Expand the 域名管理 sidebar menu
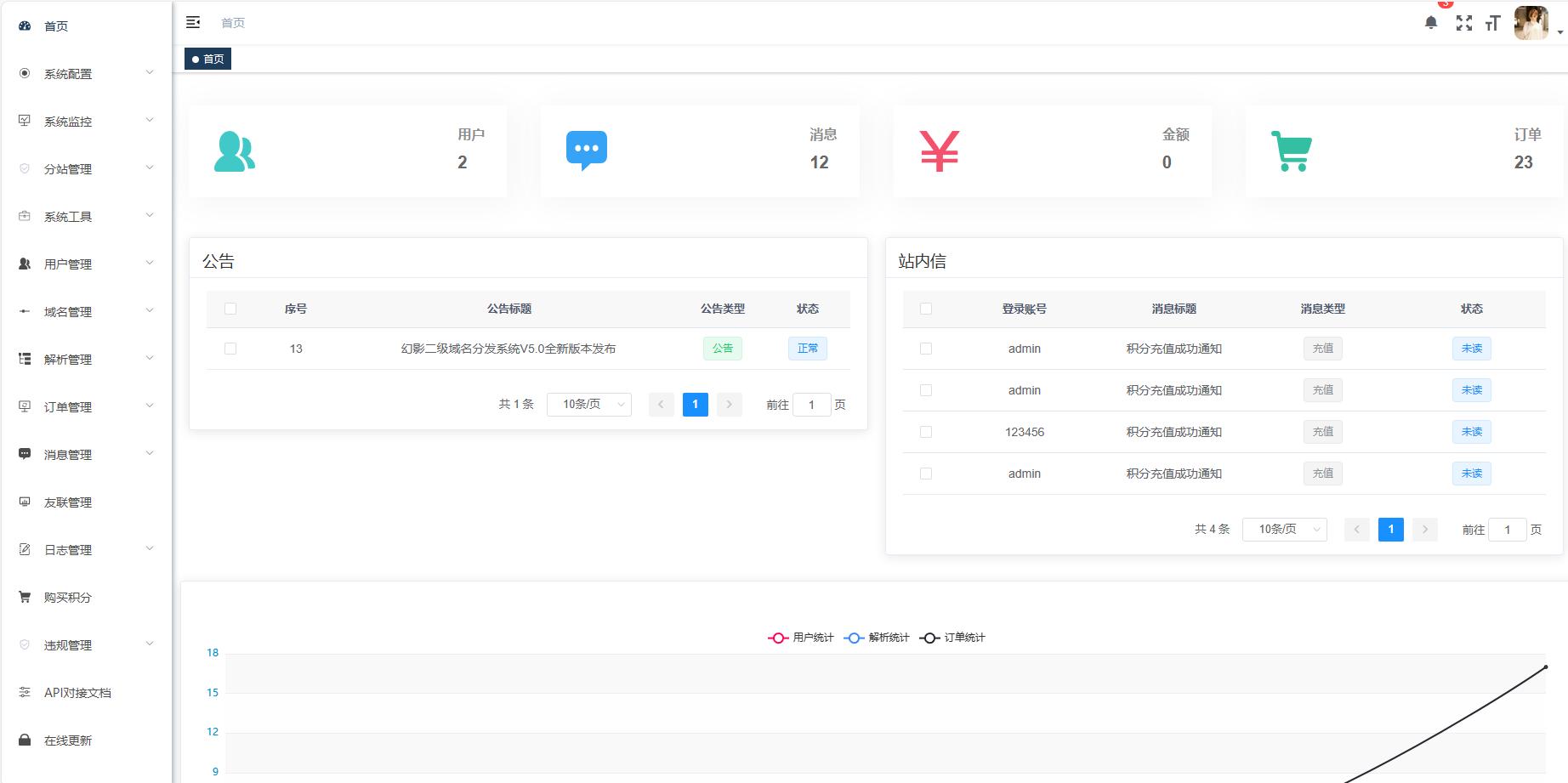This screenshot has height=783, width=1568. [85, 312]
